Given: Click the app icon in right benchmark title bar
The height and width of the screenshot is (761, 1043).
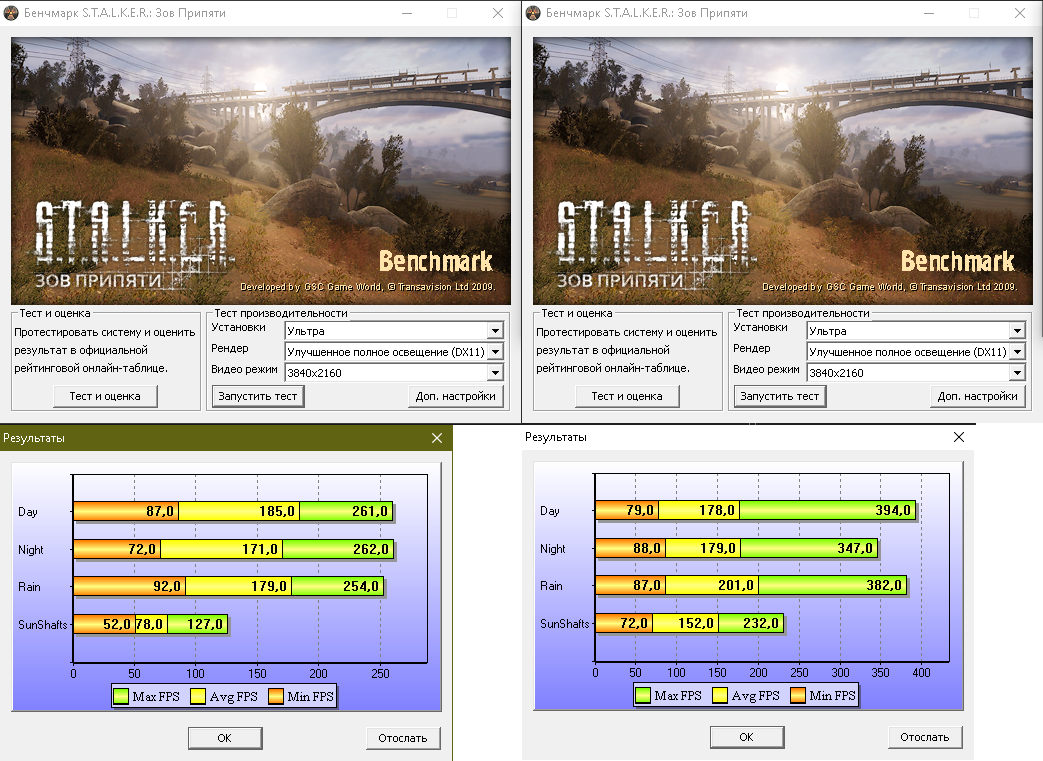Looking at the screenshot, I should tap(533, 13).
